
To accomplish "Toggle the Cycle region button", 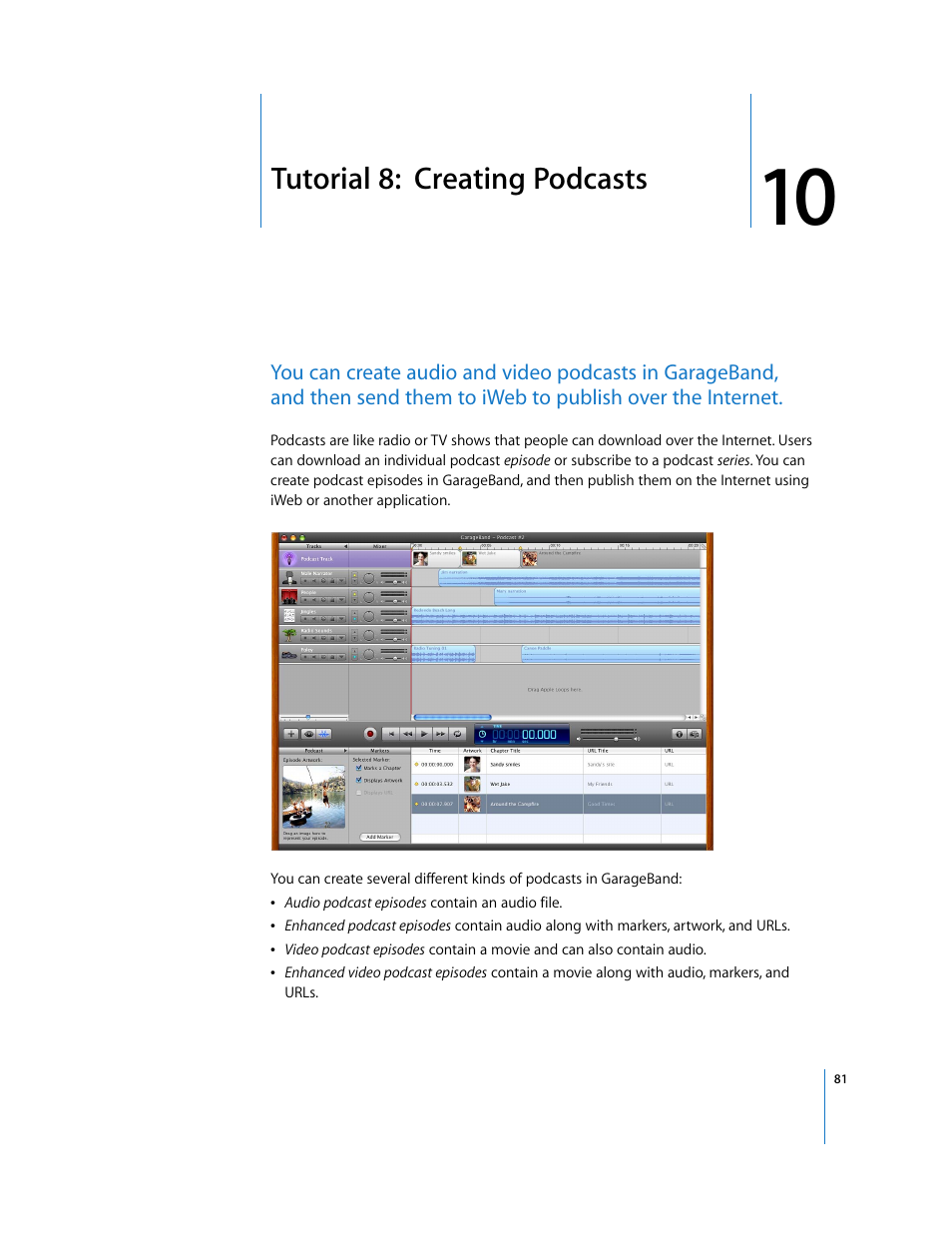I will (x=457, y=734).
